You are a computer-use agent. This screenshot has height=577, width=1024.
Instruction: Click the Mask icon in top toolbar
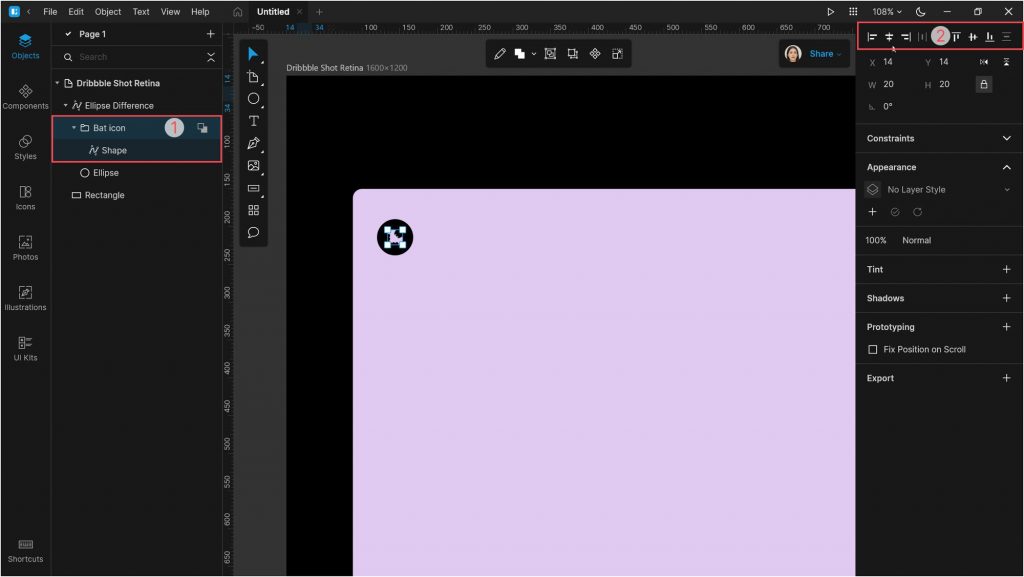551,54
